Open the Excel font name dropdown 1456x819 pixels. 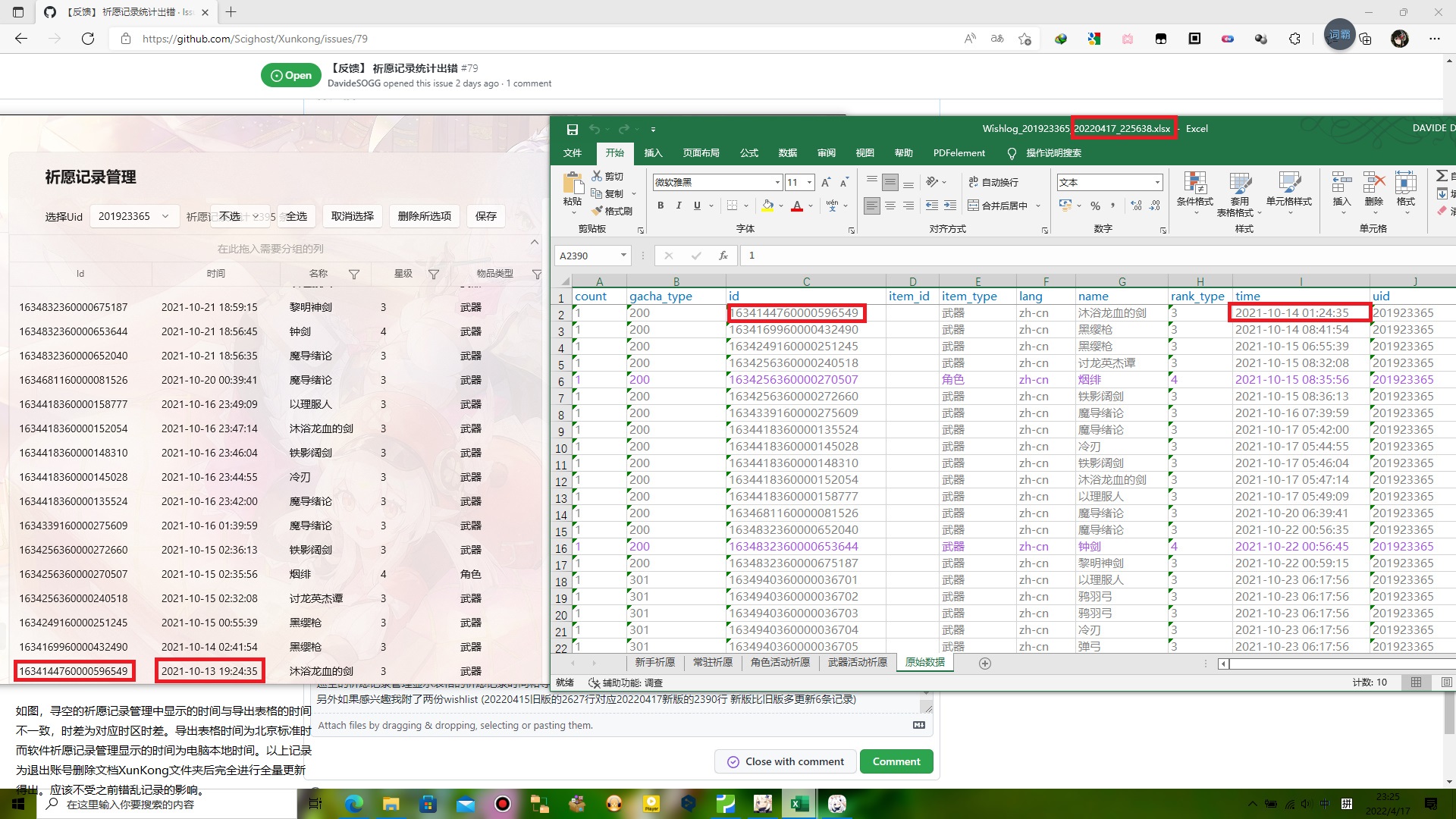tap(777, 182)
